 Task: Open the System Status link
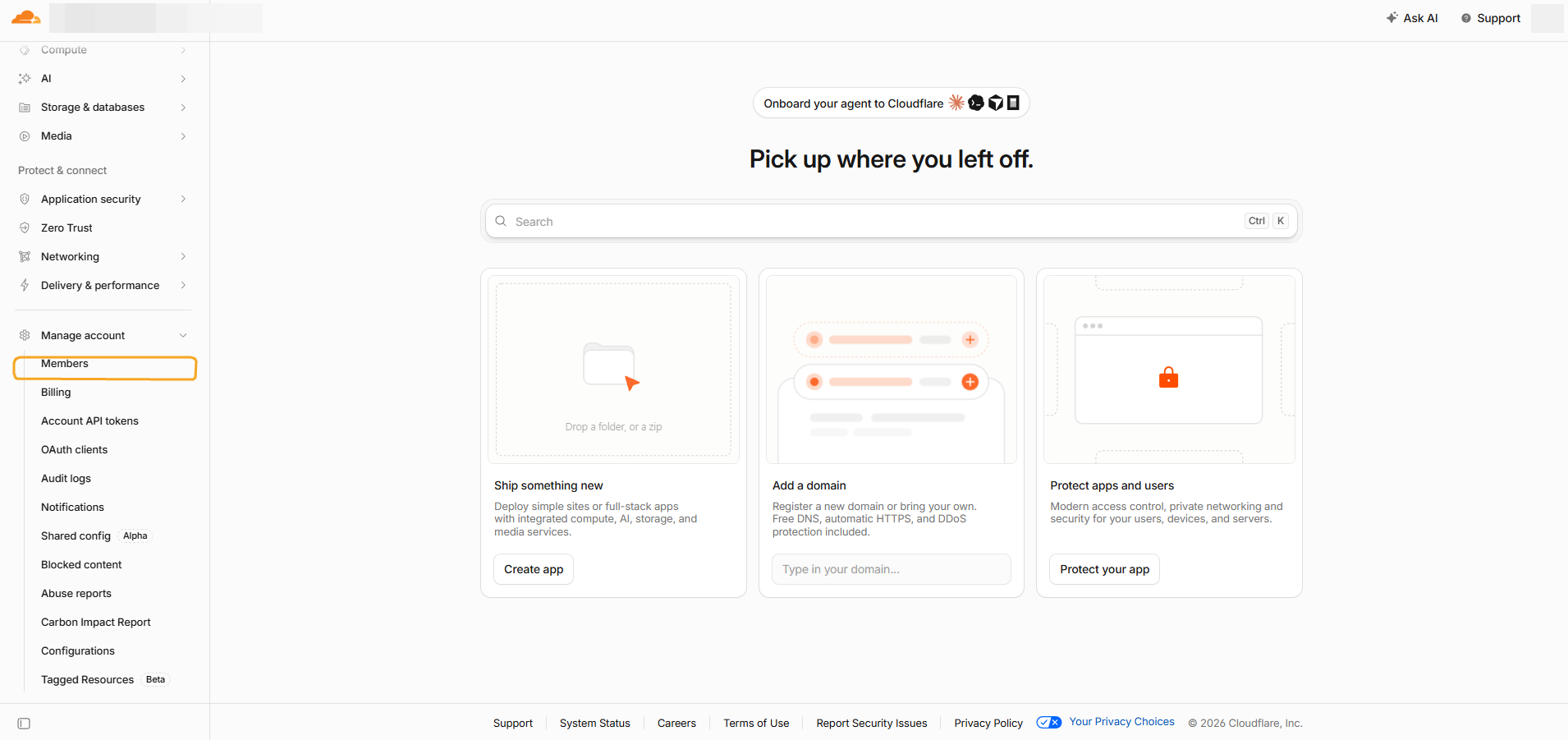click(x=595, y=724)
